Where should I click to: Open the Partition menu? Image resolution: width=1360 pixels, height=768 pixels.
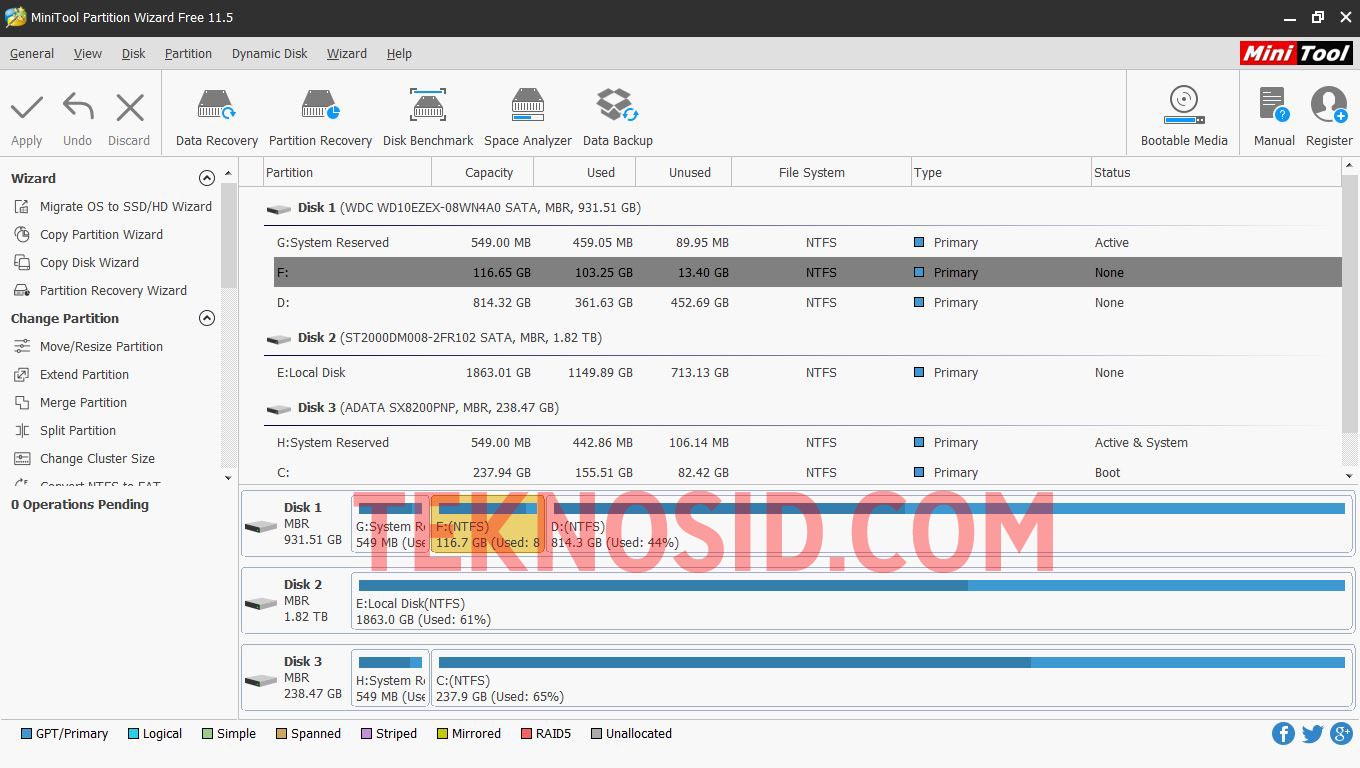(x=188, y=54)
